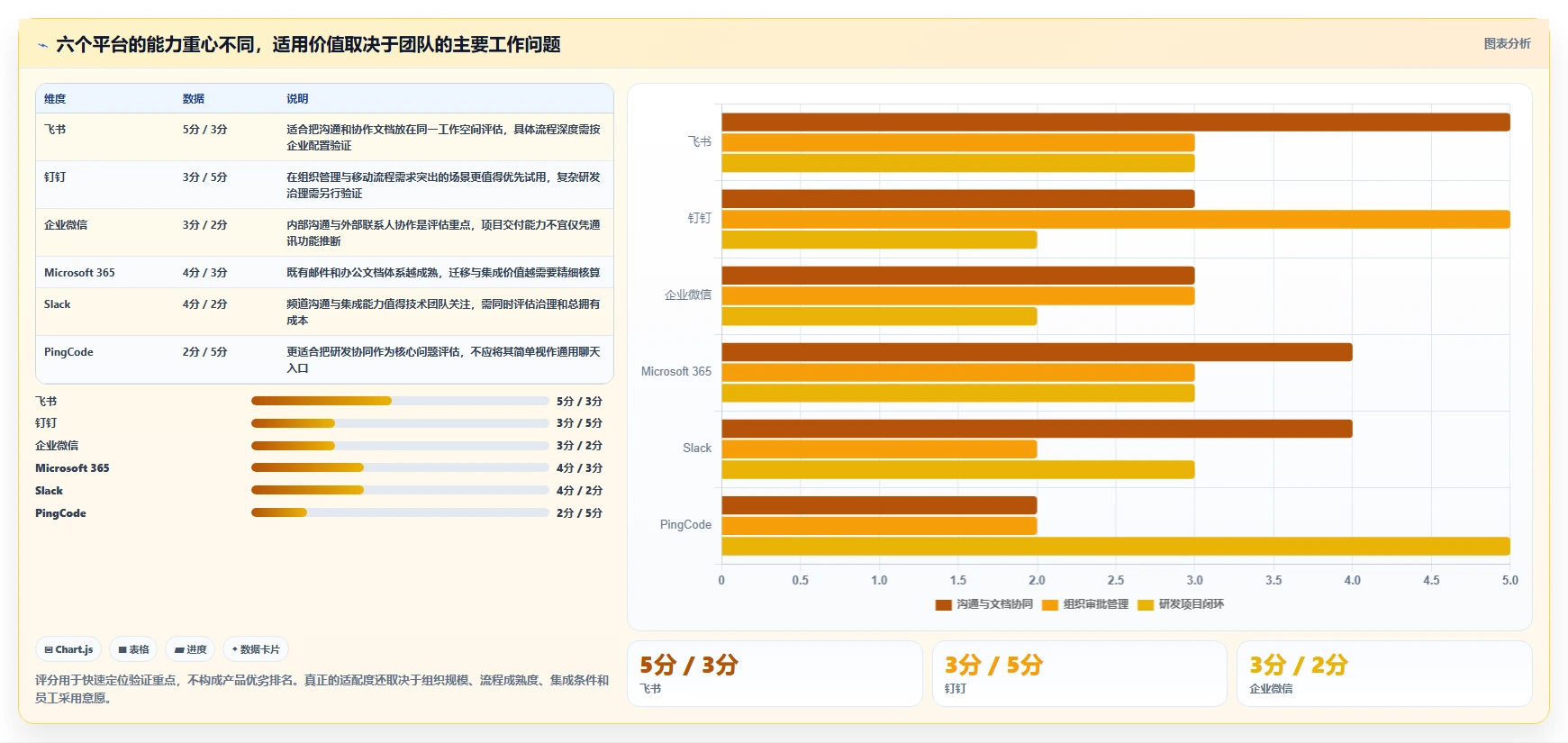Click the 4分 / 2分 data cell in the table
This screenshot has height=743, width=1568.
tap(205, 304)
